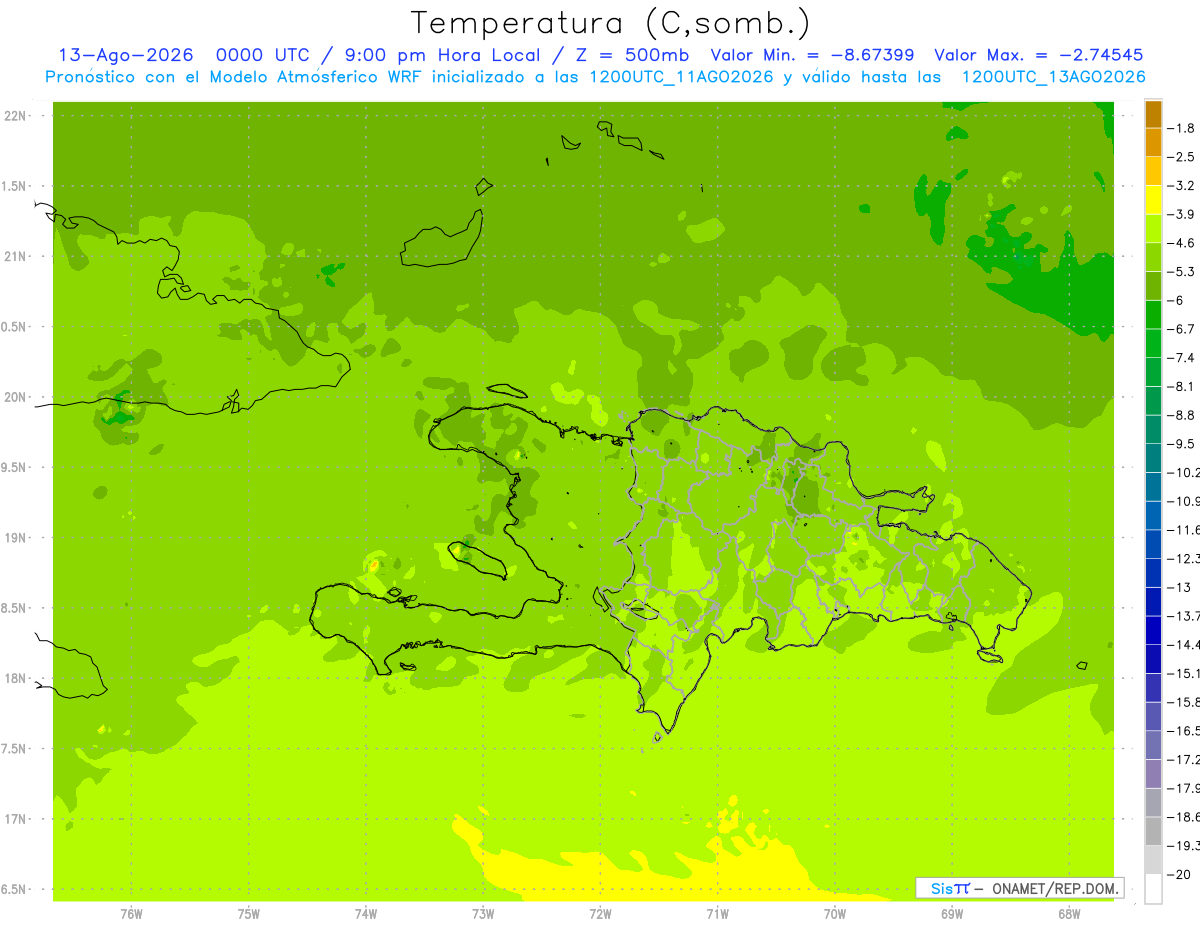The image size is (1200, 927).
Task: Click the 'Valor Max. = -2.74545' text
Action: tap(1038, 56)
